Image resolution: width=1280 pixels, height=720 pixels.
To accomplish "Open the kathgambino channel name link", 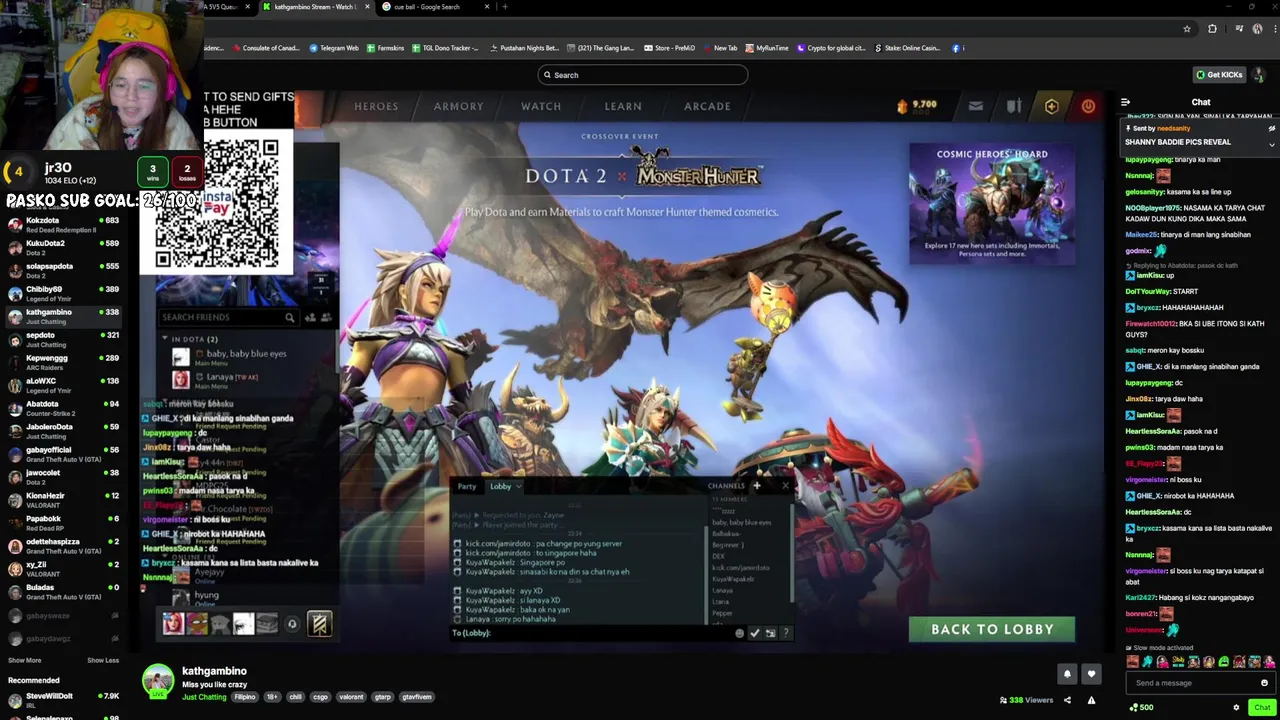I will (x=214, y=671).
